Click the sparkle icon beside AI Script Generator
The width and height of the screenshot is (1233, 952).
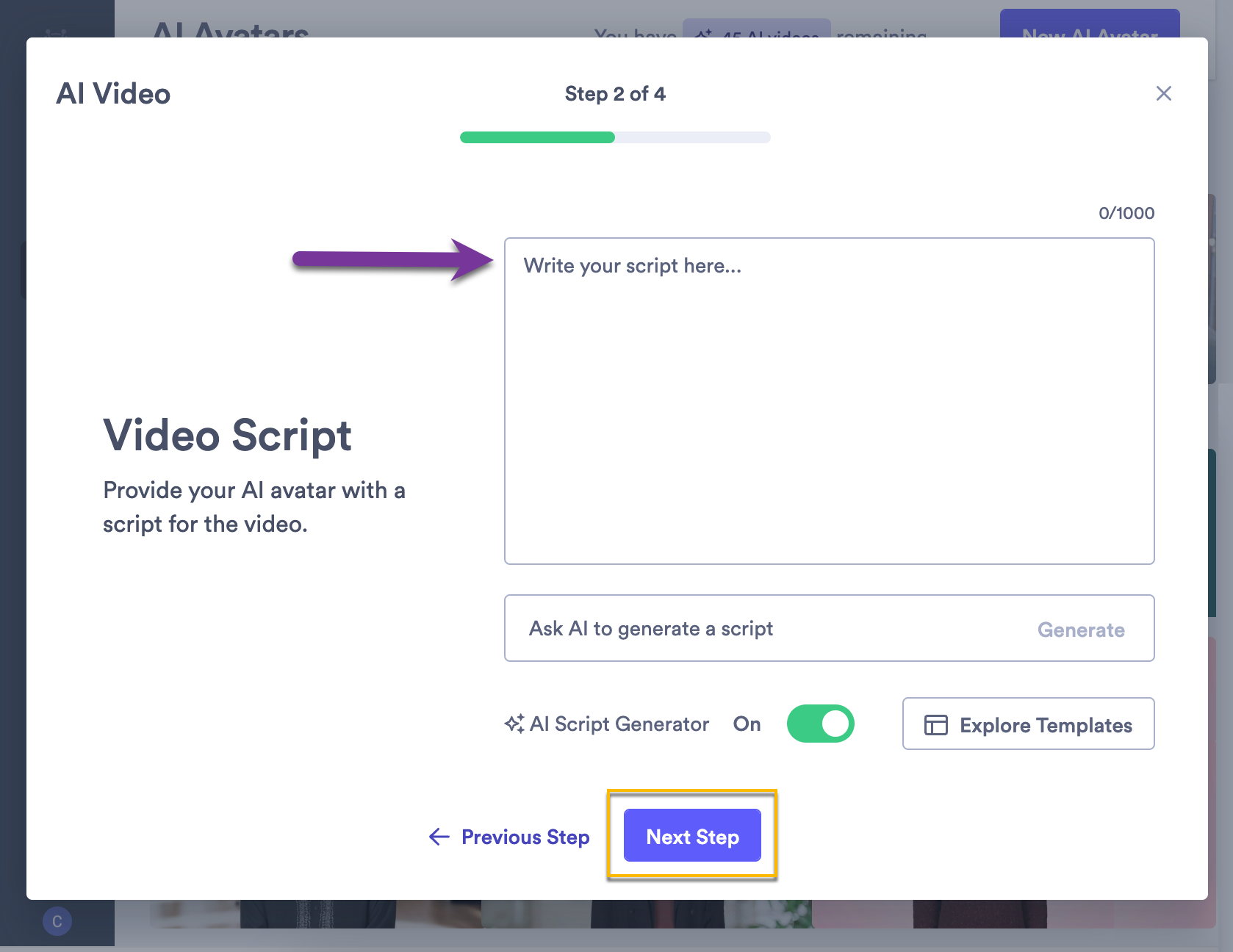coord(516,723)
